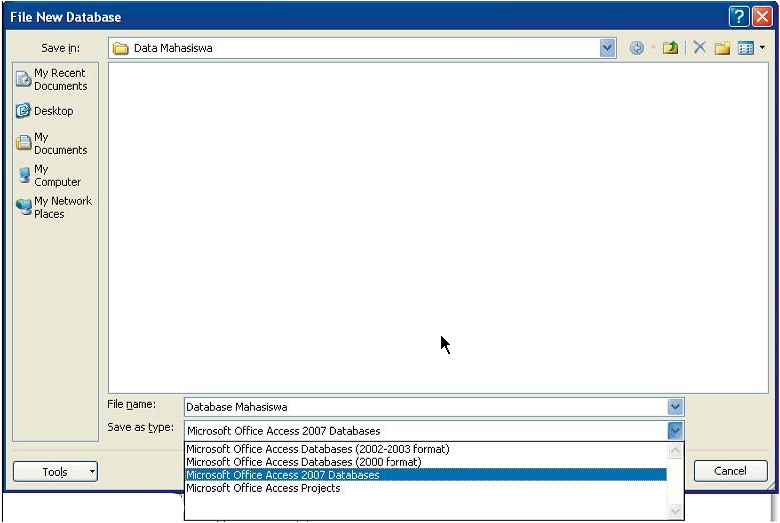Click the Delete X icon in toolbar

coord(699,48)
